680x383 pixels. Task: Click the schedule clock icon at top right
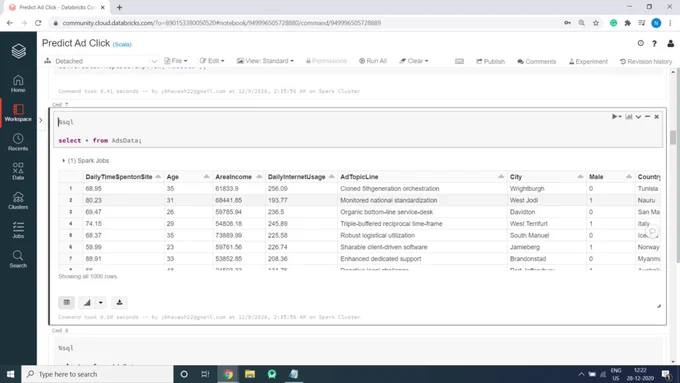click(641, 43)
